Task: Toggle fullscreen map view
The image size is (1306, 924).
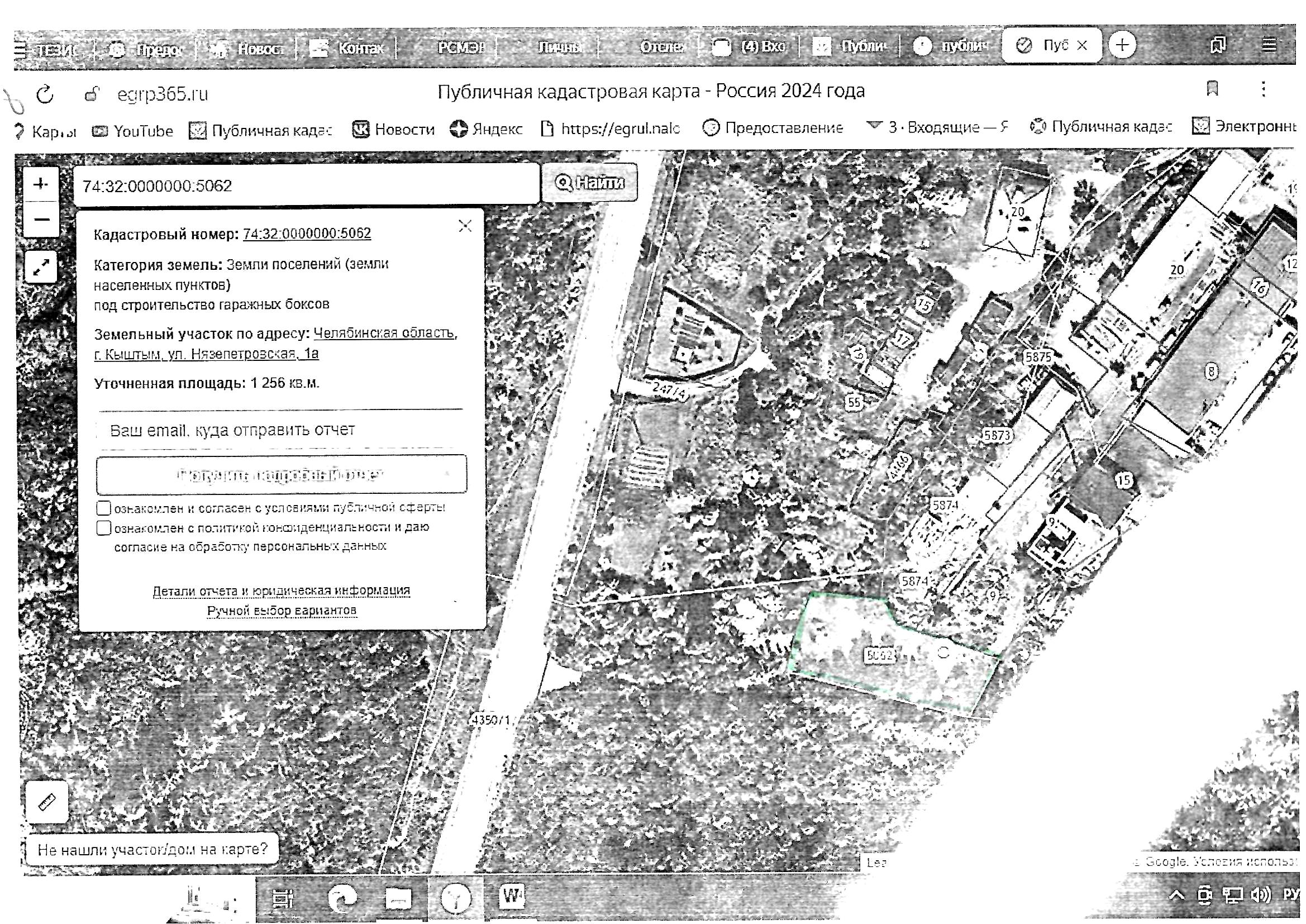Action: 41,267
